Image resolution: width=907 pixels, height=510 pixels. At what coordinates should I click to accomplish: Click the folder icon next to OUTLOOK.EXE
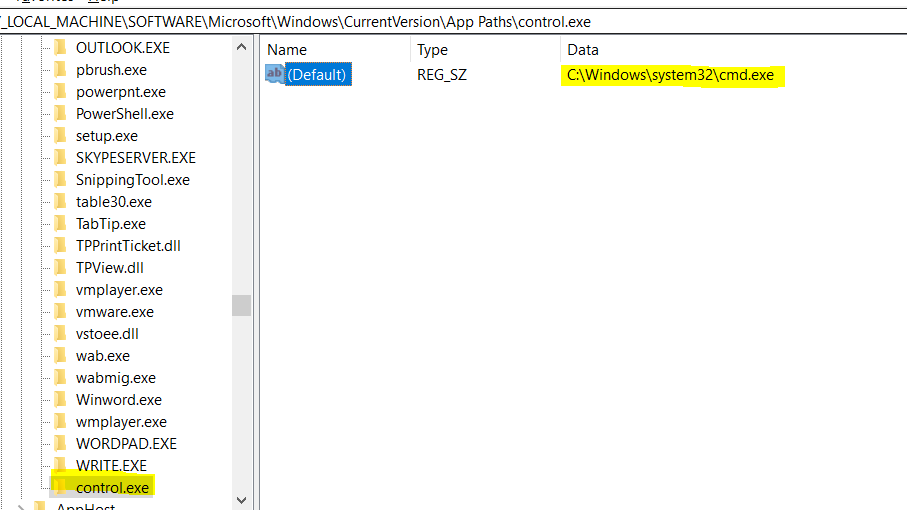pos(60,48)
